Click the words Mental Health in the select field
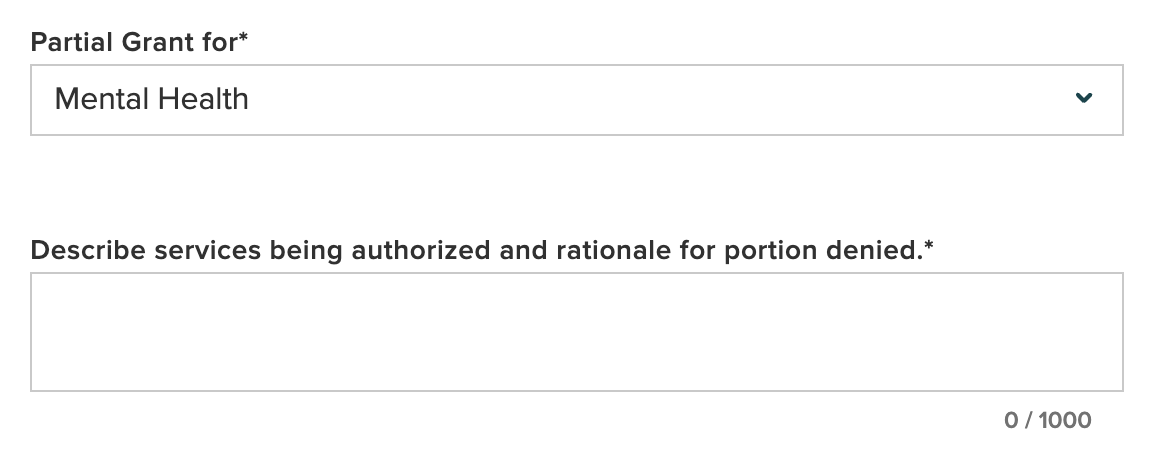 click(x=152, y=100)
